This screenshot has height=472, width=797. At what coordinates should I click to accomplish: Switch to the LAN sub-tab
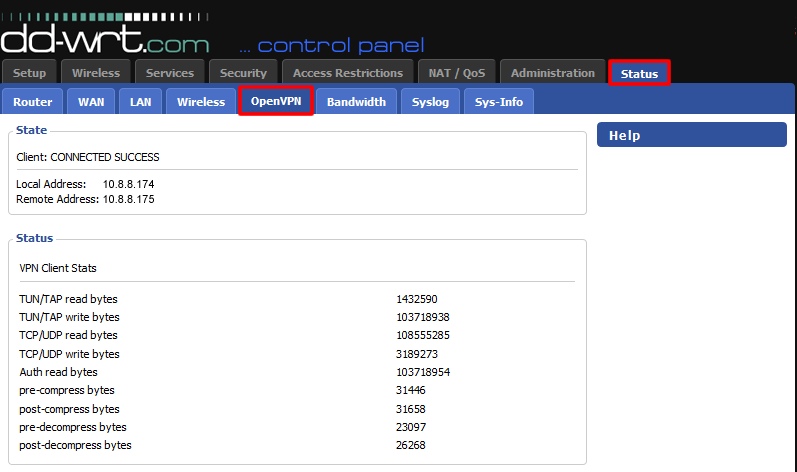[x=141, y=102]
